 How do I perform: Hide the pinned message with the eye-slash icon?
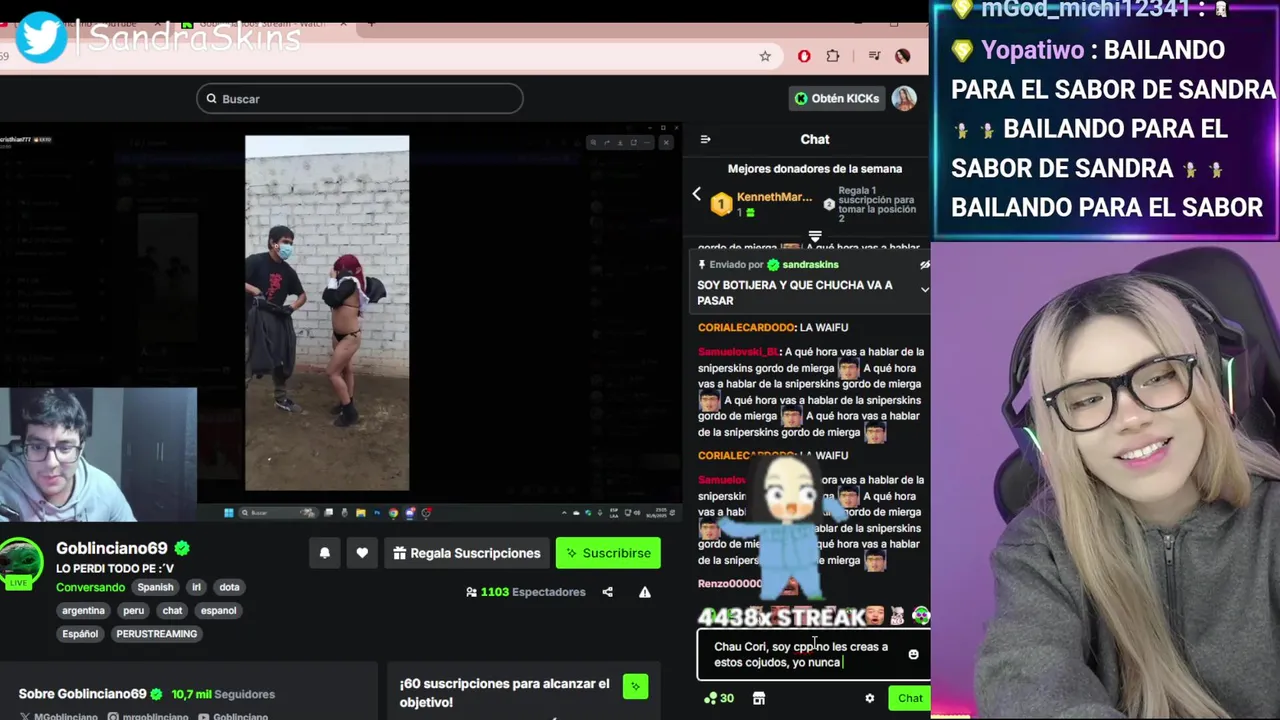pyautogui.click(x=924, y=265)
